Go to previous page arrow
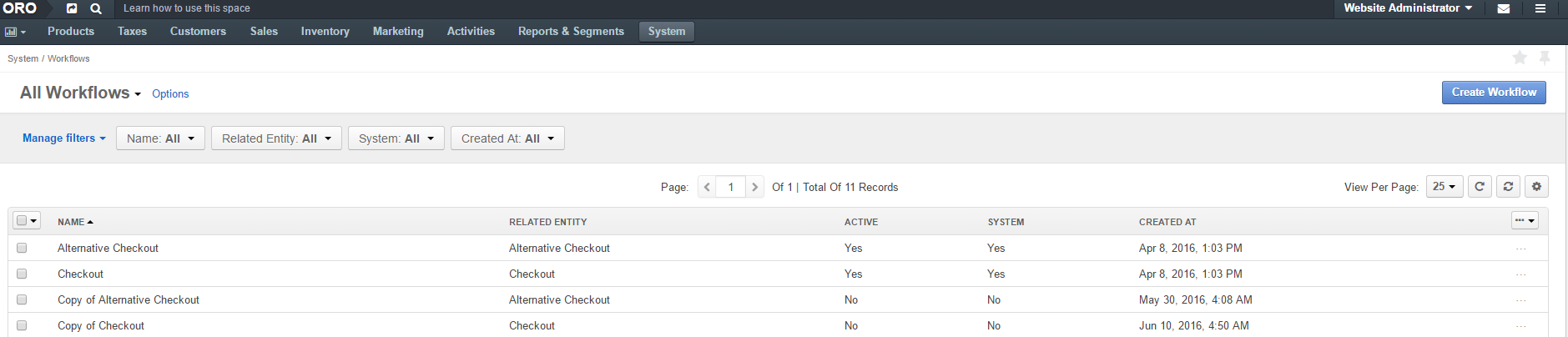1568x337 pixels. pos(707,187)
